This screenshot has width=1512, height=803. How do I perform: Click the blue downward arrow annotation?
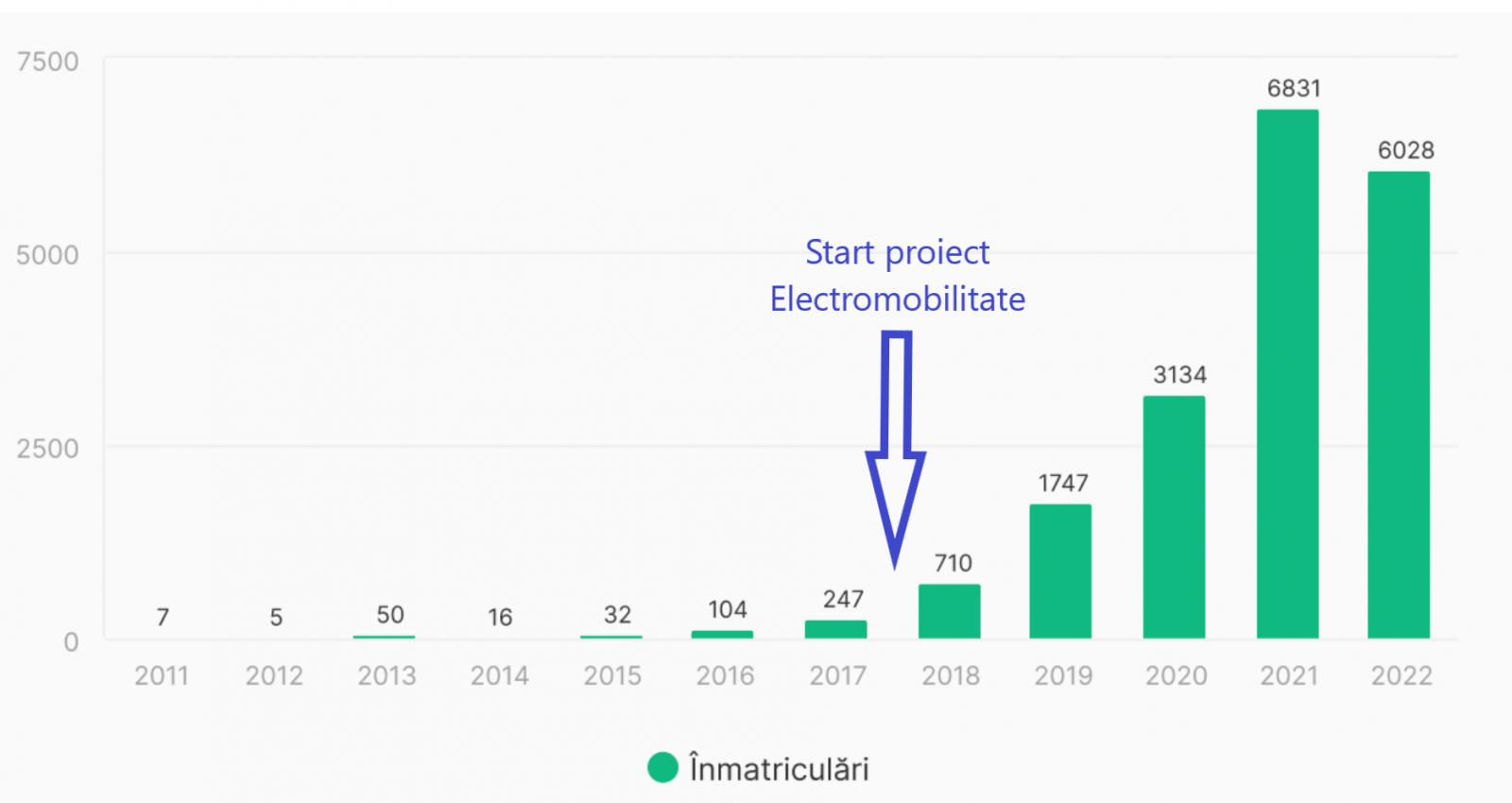[x=896, y=444]
